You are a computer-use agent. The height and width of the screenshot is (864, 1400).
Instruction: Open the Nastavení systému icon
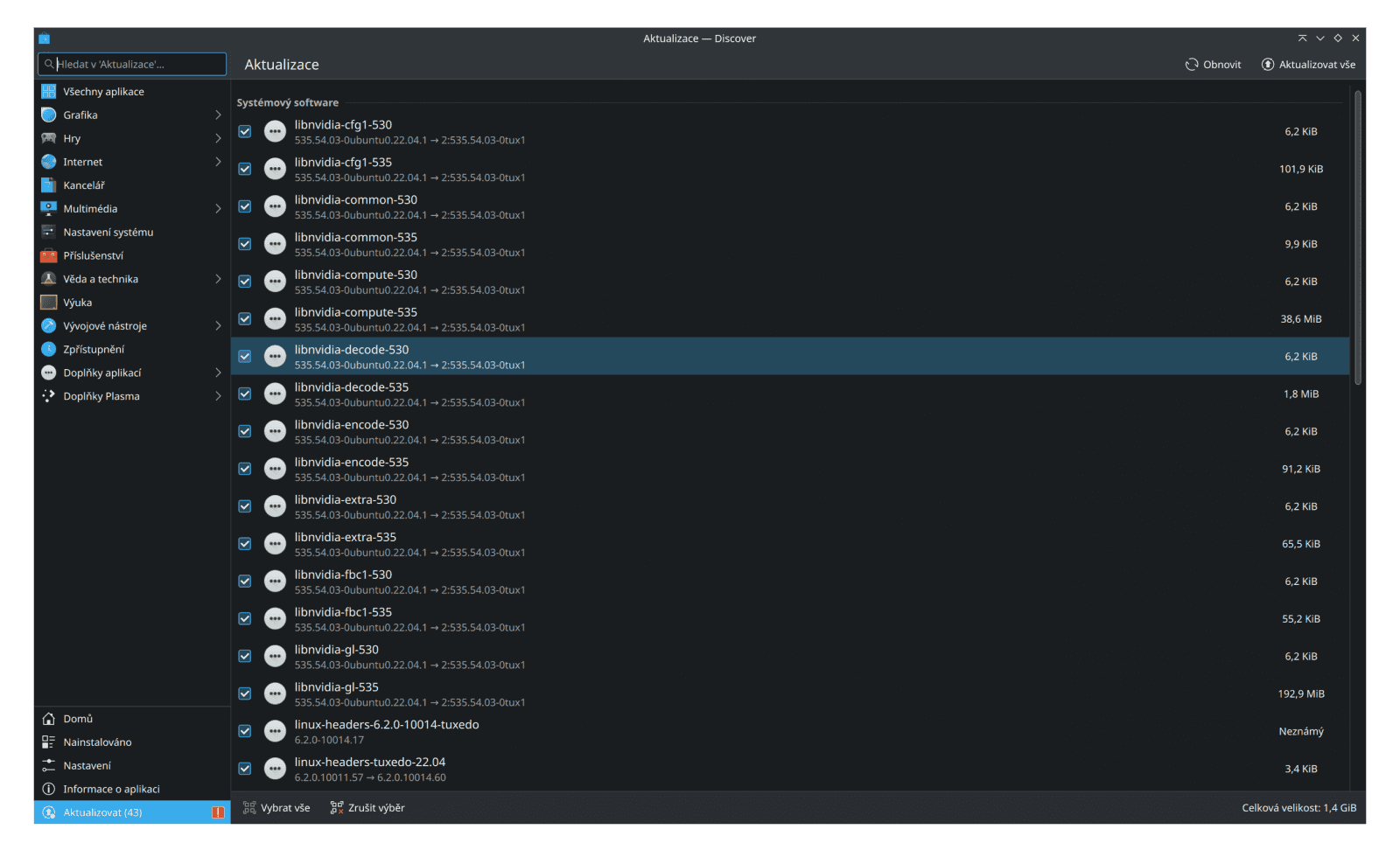pyautogui.click(x=49, y=232)
